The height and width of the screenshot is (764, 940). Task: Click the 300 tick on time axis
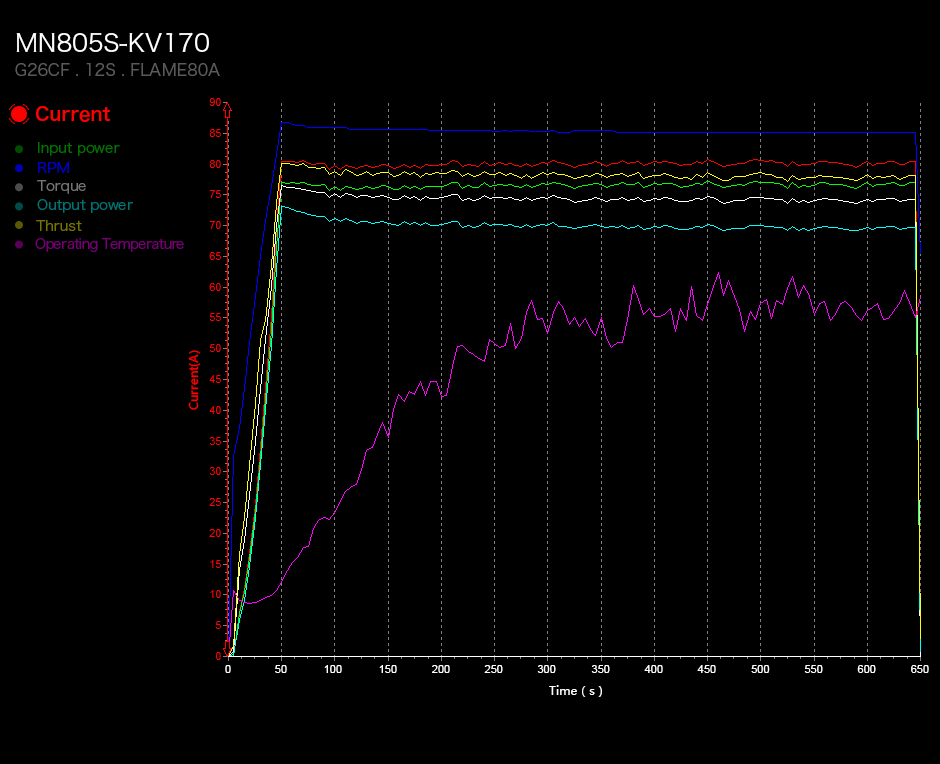[x=547, y=669]
